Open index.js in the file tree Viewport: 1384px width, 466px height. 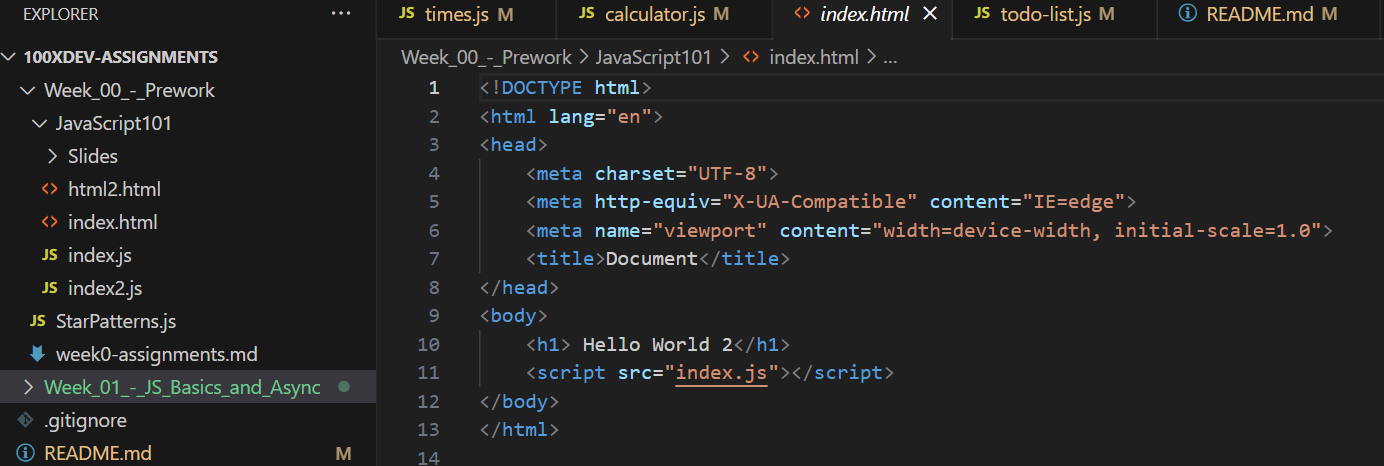tap(99, 255)
